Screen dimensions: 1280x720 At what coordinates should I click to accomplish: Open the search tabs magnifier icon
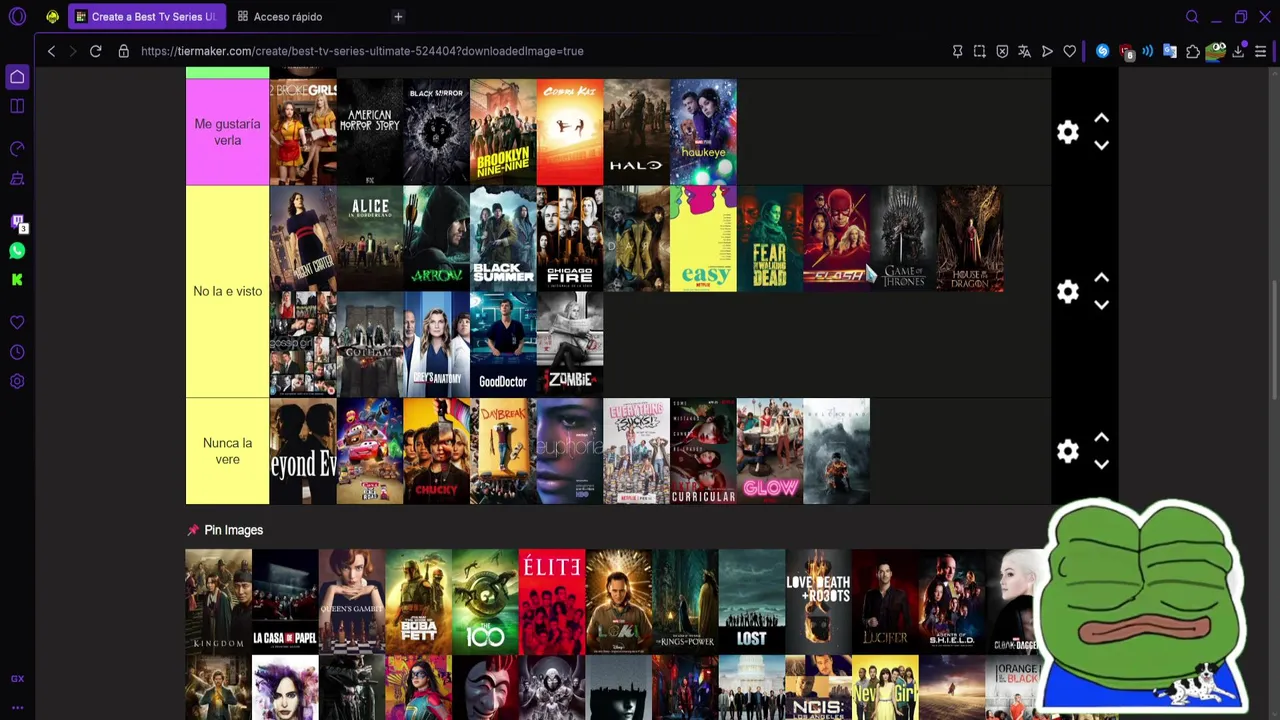tap(1192, 17)
